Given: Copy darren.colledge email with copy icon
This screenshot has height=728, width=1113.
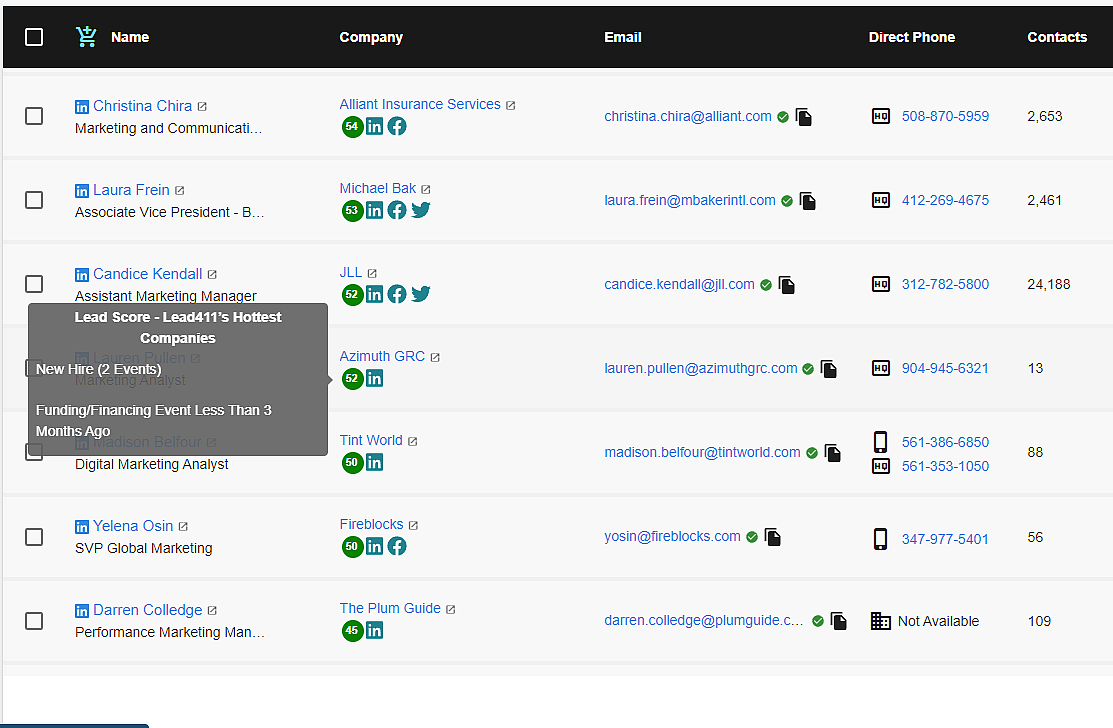Looking at the screenshot, I should tap(838, 621).
